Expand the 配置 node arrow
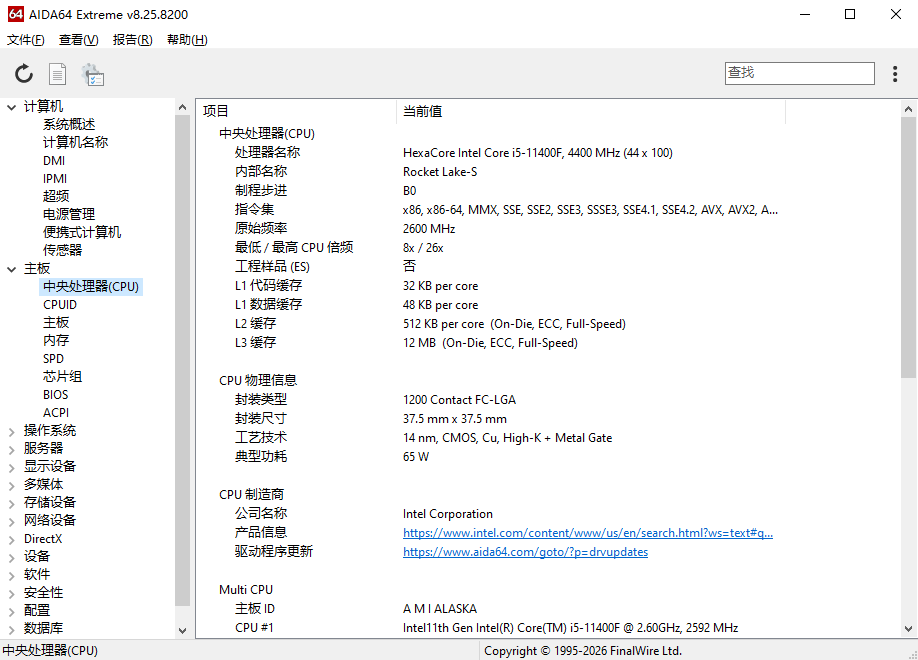 (x=11, y=612)
